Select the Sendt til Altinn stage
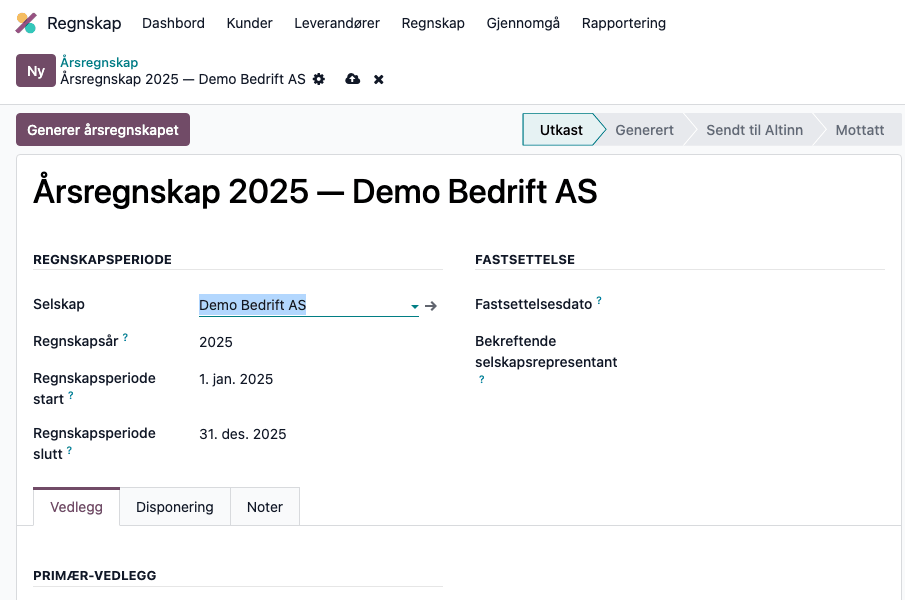The image size is (905, 600). [x=754, y=130]
